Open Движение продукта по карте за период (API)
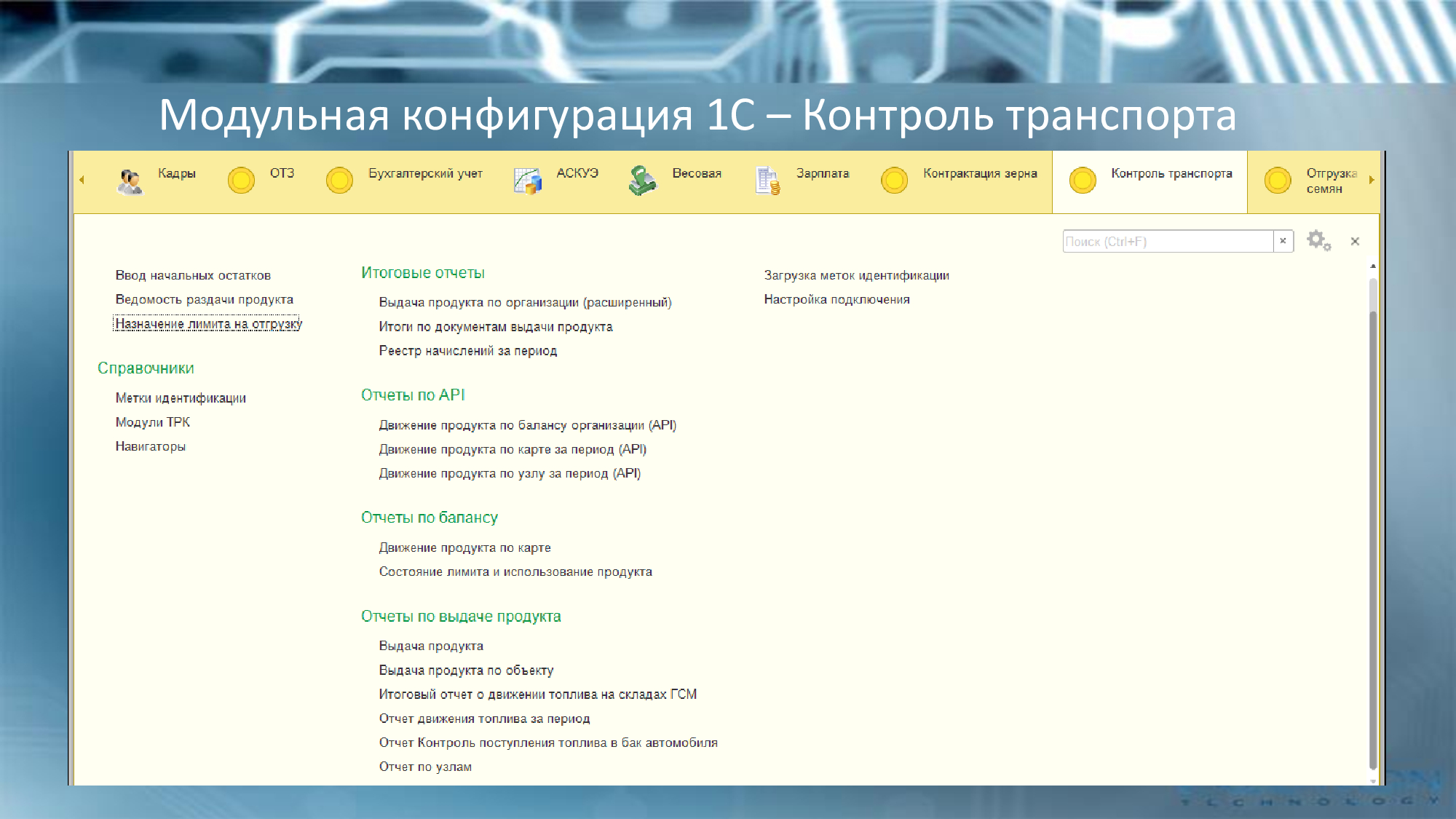 coord(513,449)
